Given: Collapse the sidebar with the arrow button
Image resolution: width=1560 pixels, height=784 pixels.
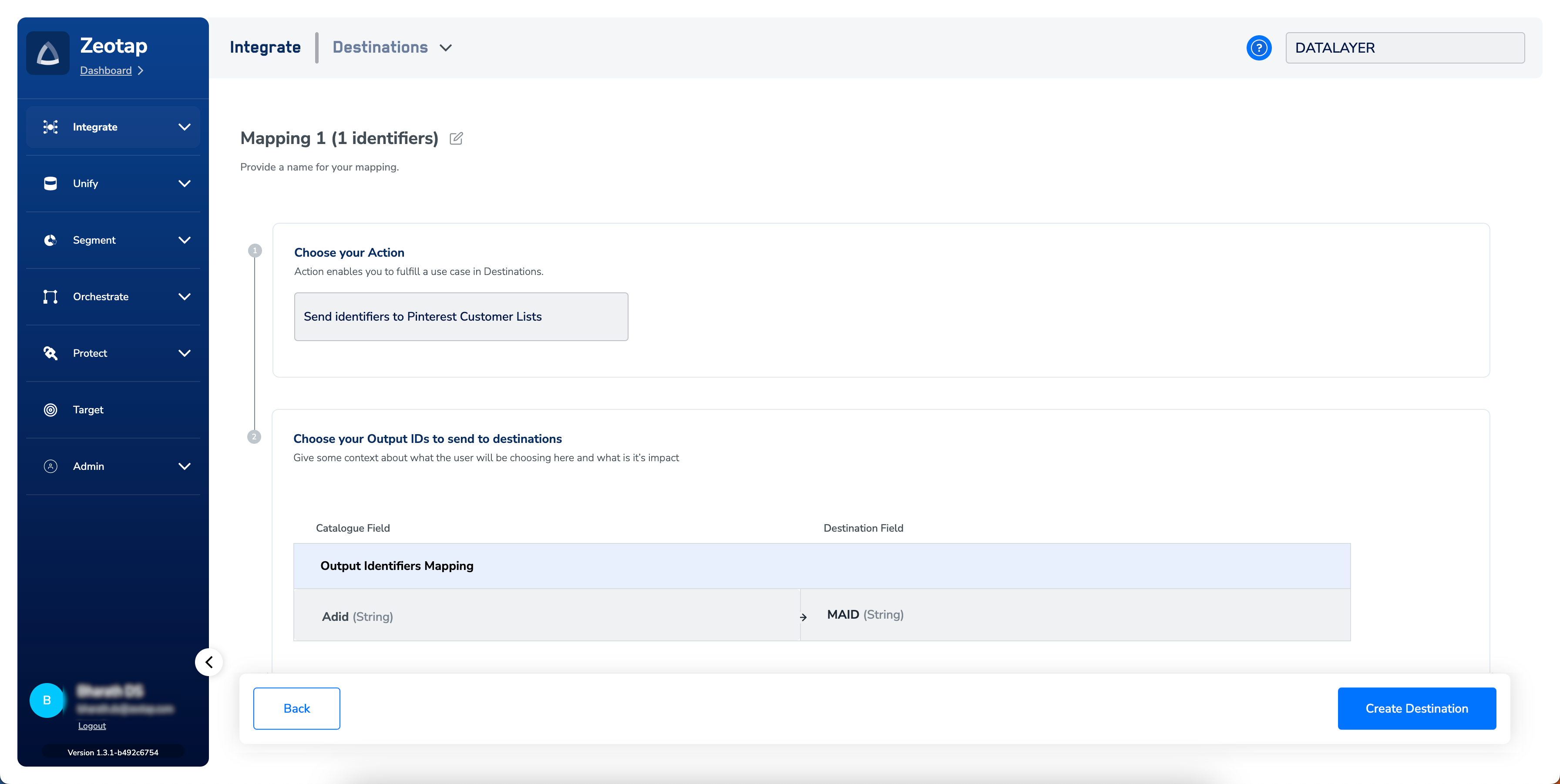Looking at the screenshot, I should (209, 662).
